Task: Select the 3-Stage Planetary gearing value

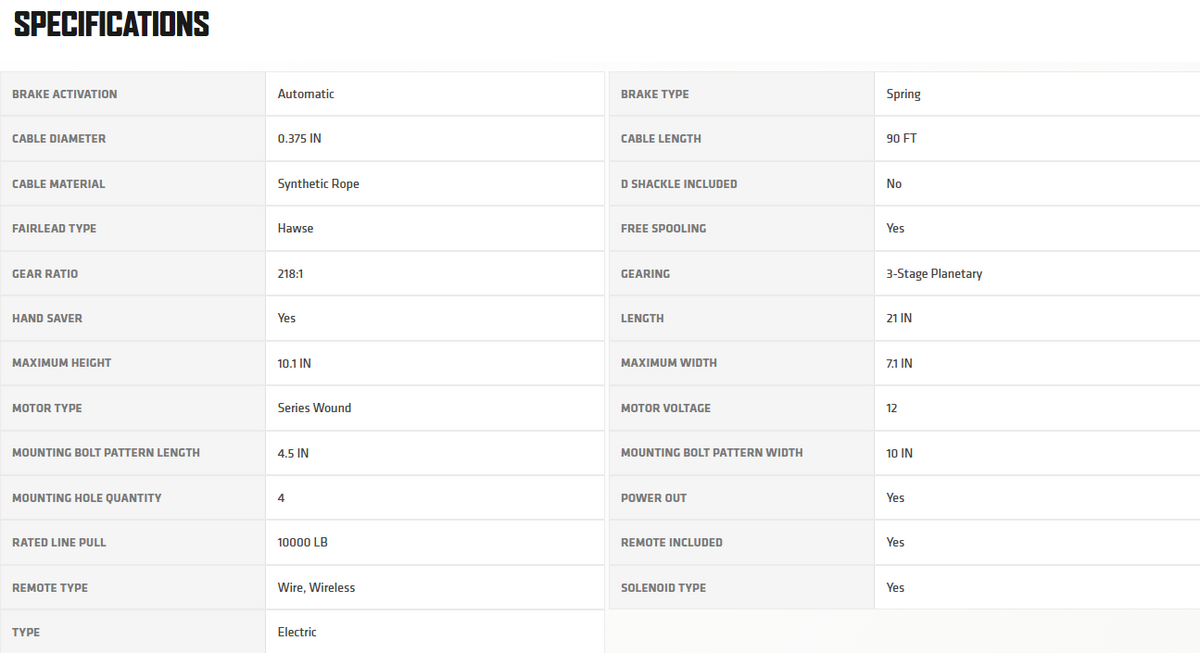Action: tap(934, 274)
